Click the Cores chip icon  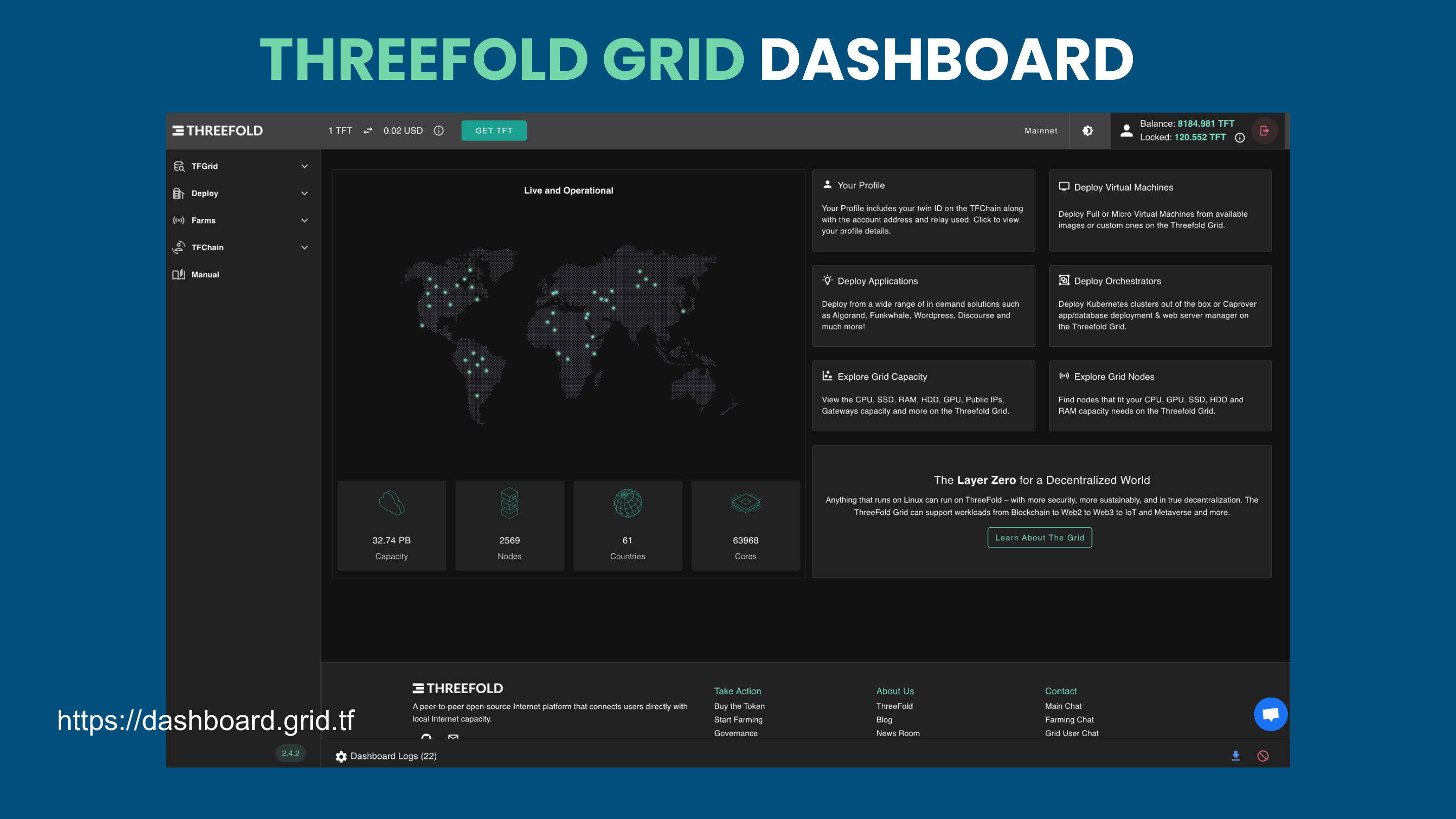[746, 503]
